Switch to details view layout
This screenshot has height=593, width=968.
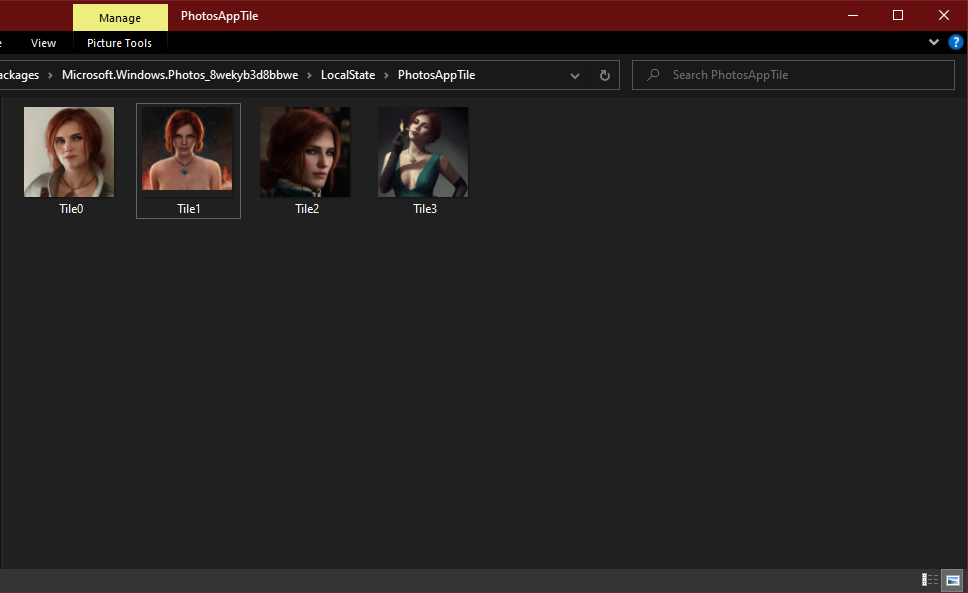tap(930, 579)
